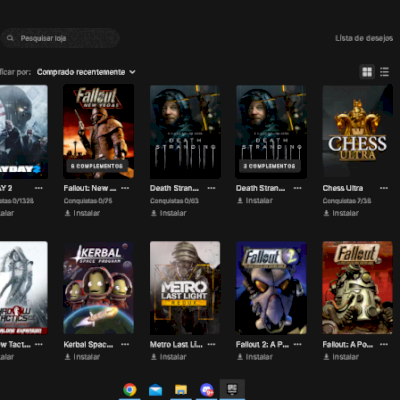Switch to list view layout

click(384, 72)
